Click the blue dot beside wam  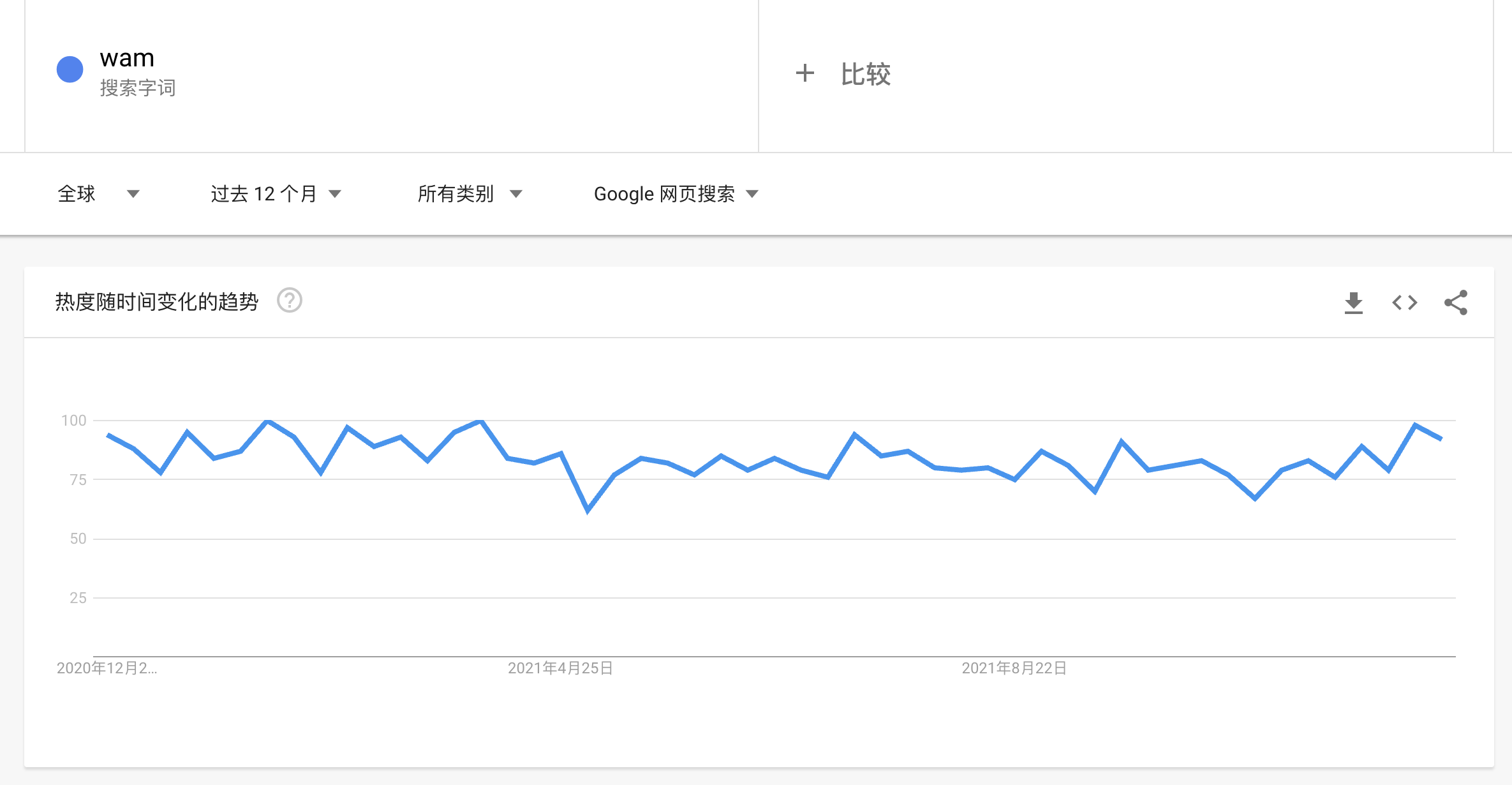pos(70,70)
